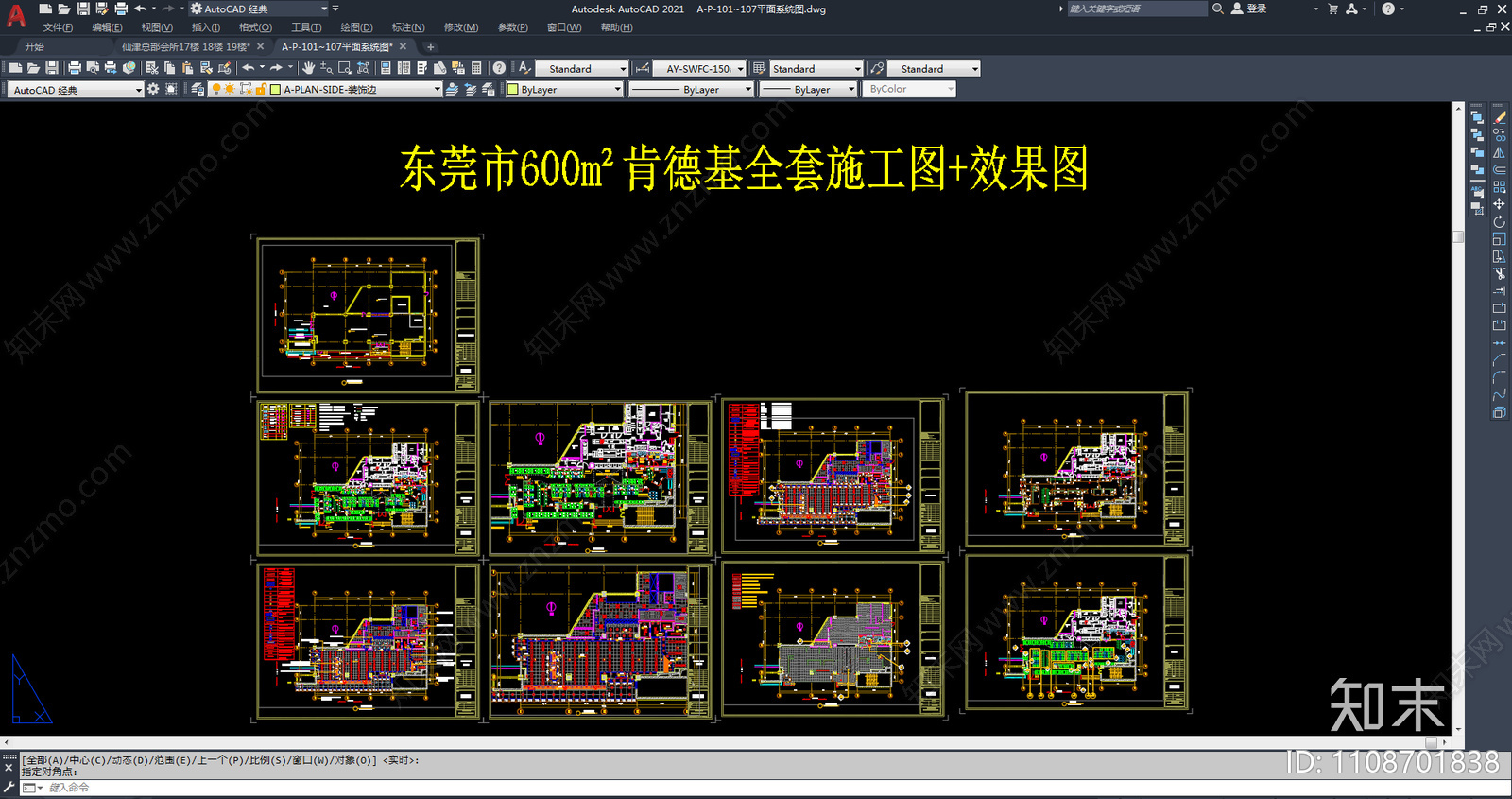The height and width of the screenshot is (799, 1512).
Task: Open the 编辑(E) menu
Action: (x=107, y=27)
